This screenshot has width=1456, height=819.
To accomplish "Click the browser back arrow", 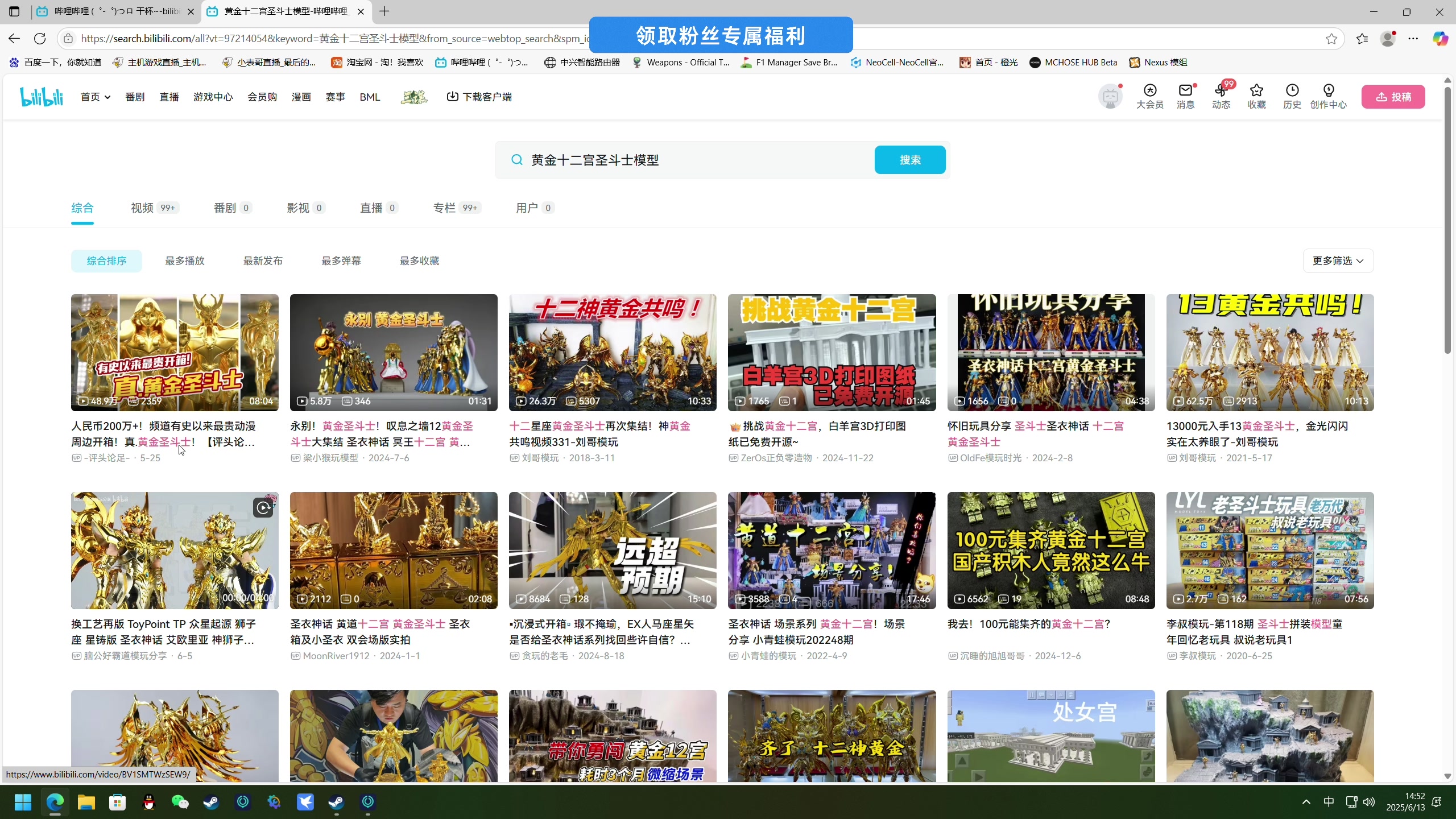I will pyautogui.click(x=14, y=39).
